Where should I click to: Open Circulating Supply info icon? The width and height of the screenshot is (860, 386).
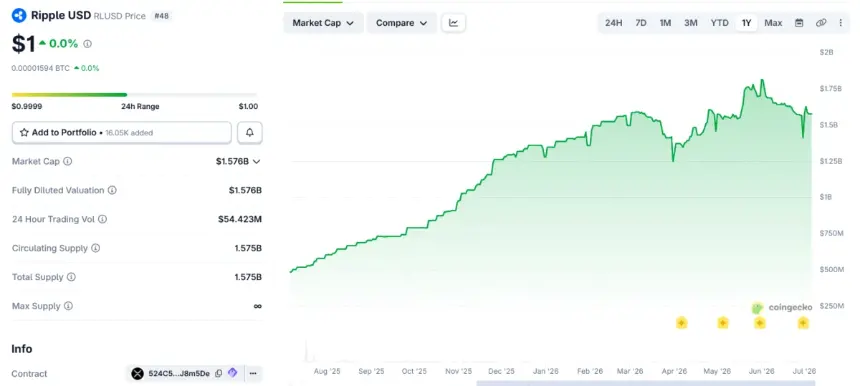coord(95,248)
